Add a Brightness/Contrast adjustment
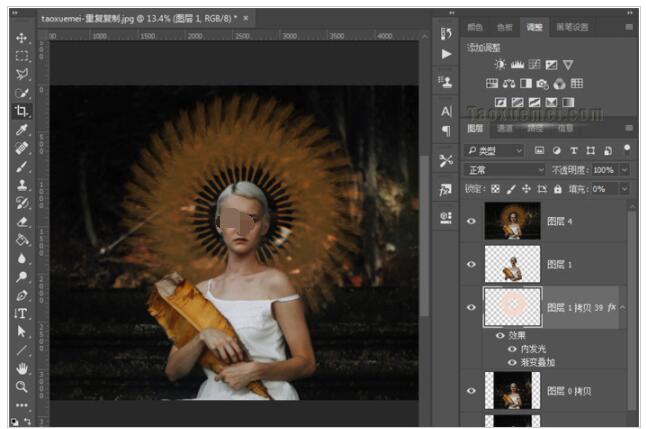The width and height of the screenshot is (646, 429). 500,65
